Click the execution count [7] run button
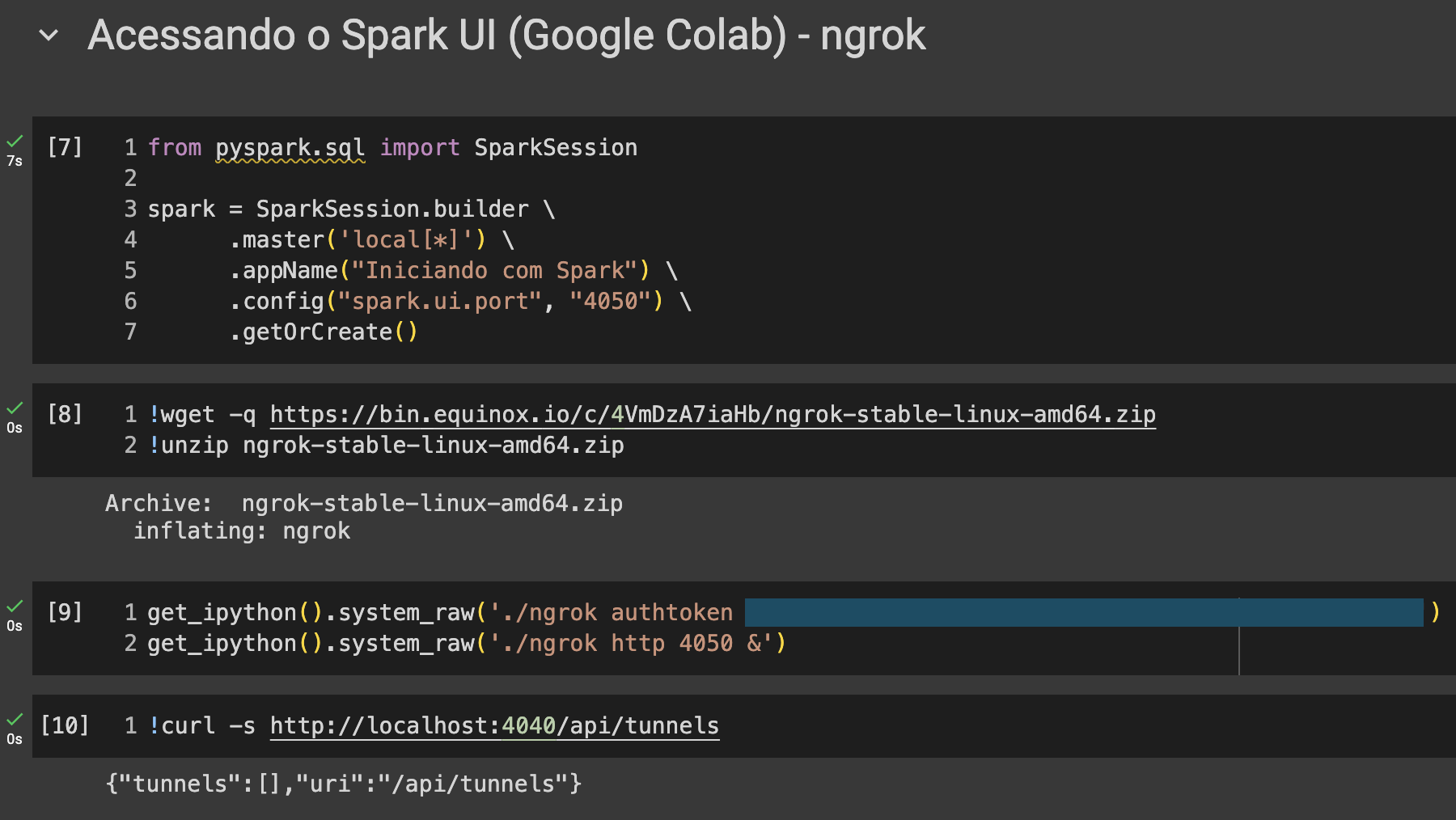Screen dimensions: 1456x820 tap(65, 147)
